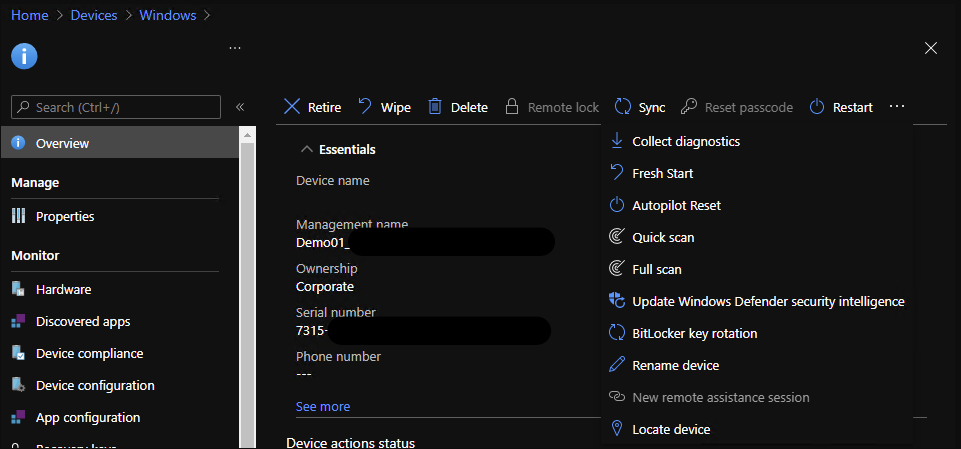The width and height of the screenshot is (961, 449).
Task: Click the Restart power icon
Action: [x=817, y=107]
